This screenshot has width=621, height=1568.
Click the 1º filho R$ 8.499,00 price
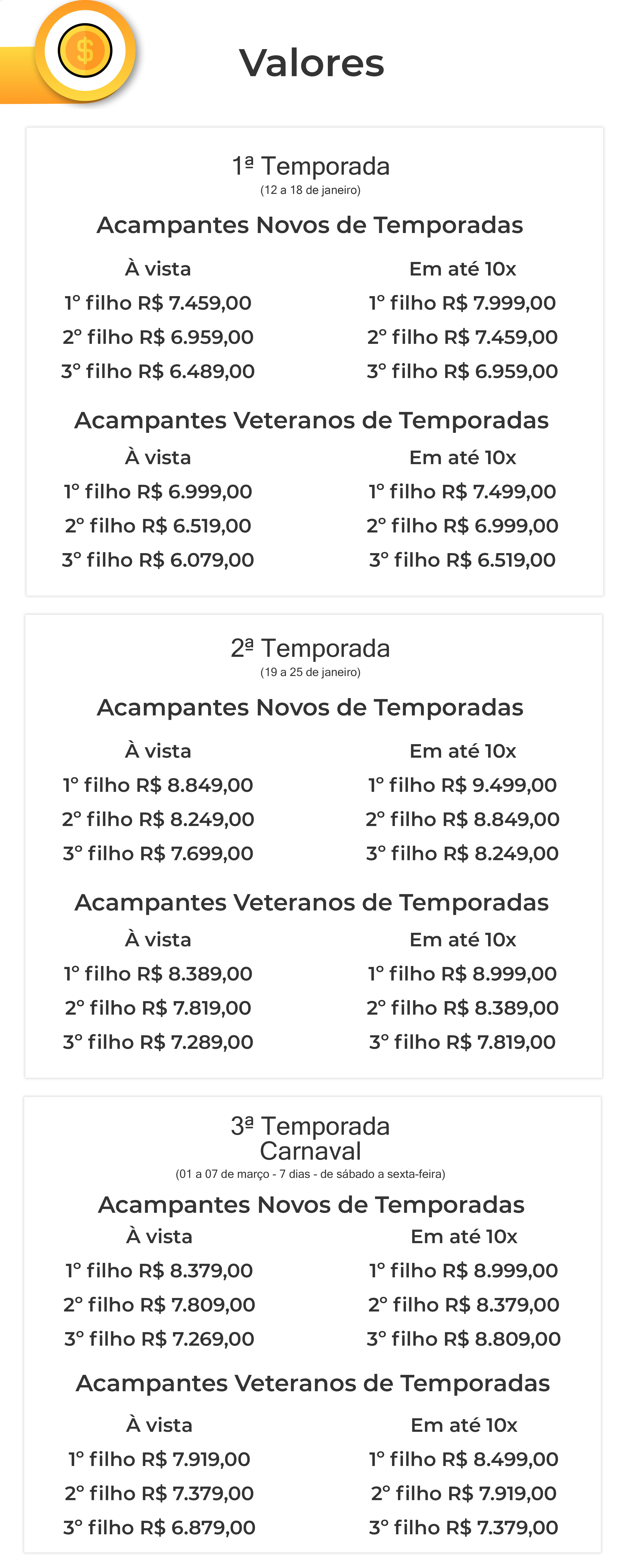(x=463, y=1459)
